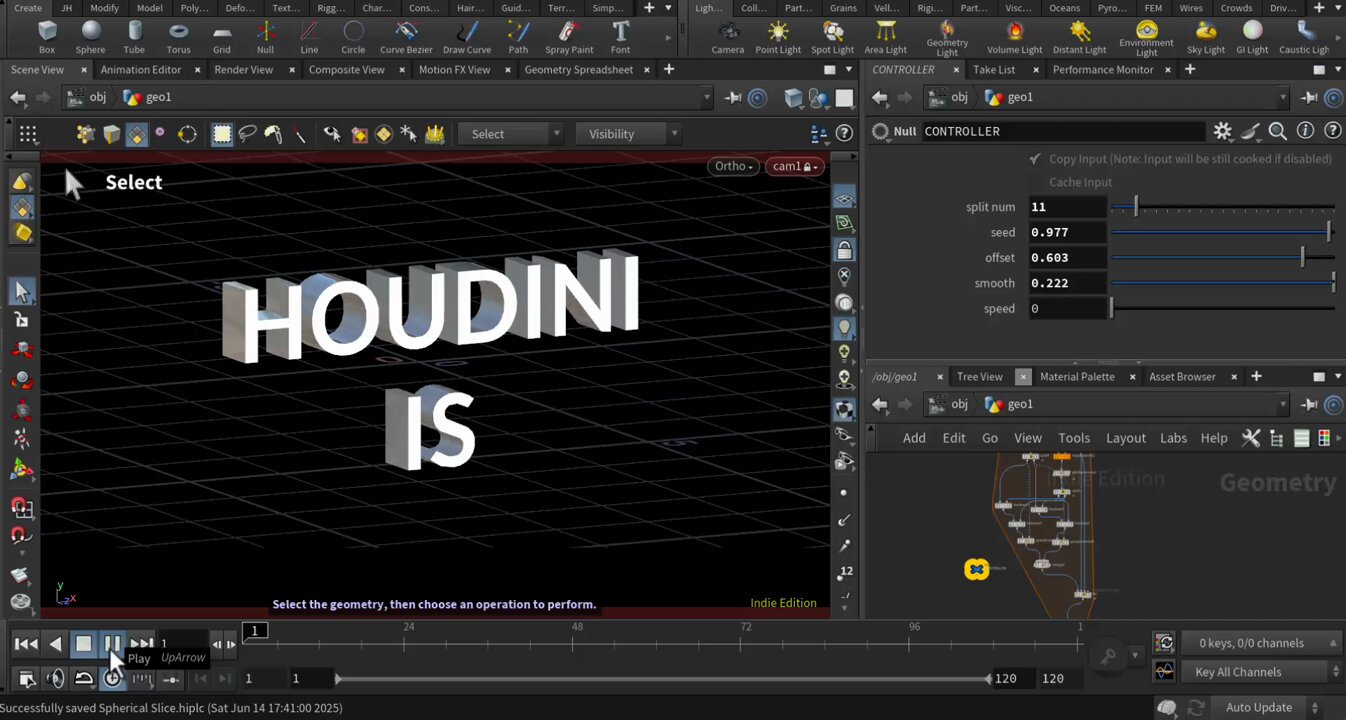Open the CONTROLLER parameter gear menu
The image size is (1346, 720).
pyautogui.click(x=1222, y=131)
